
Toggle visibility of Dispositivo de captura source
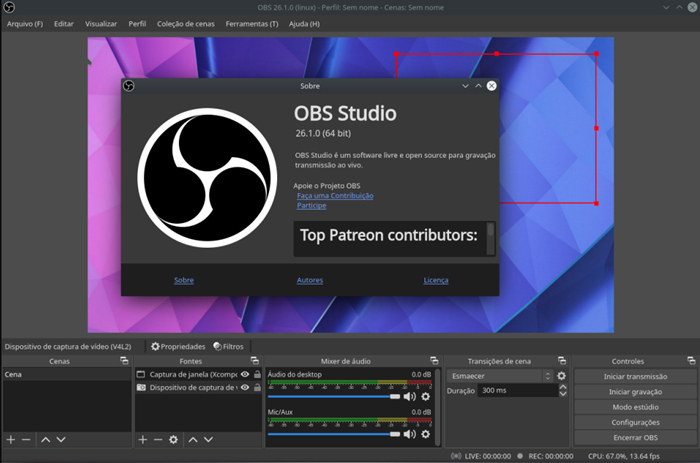point(244,387)
